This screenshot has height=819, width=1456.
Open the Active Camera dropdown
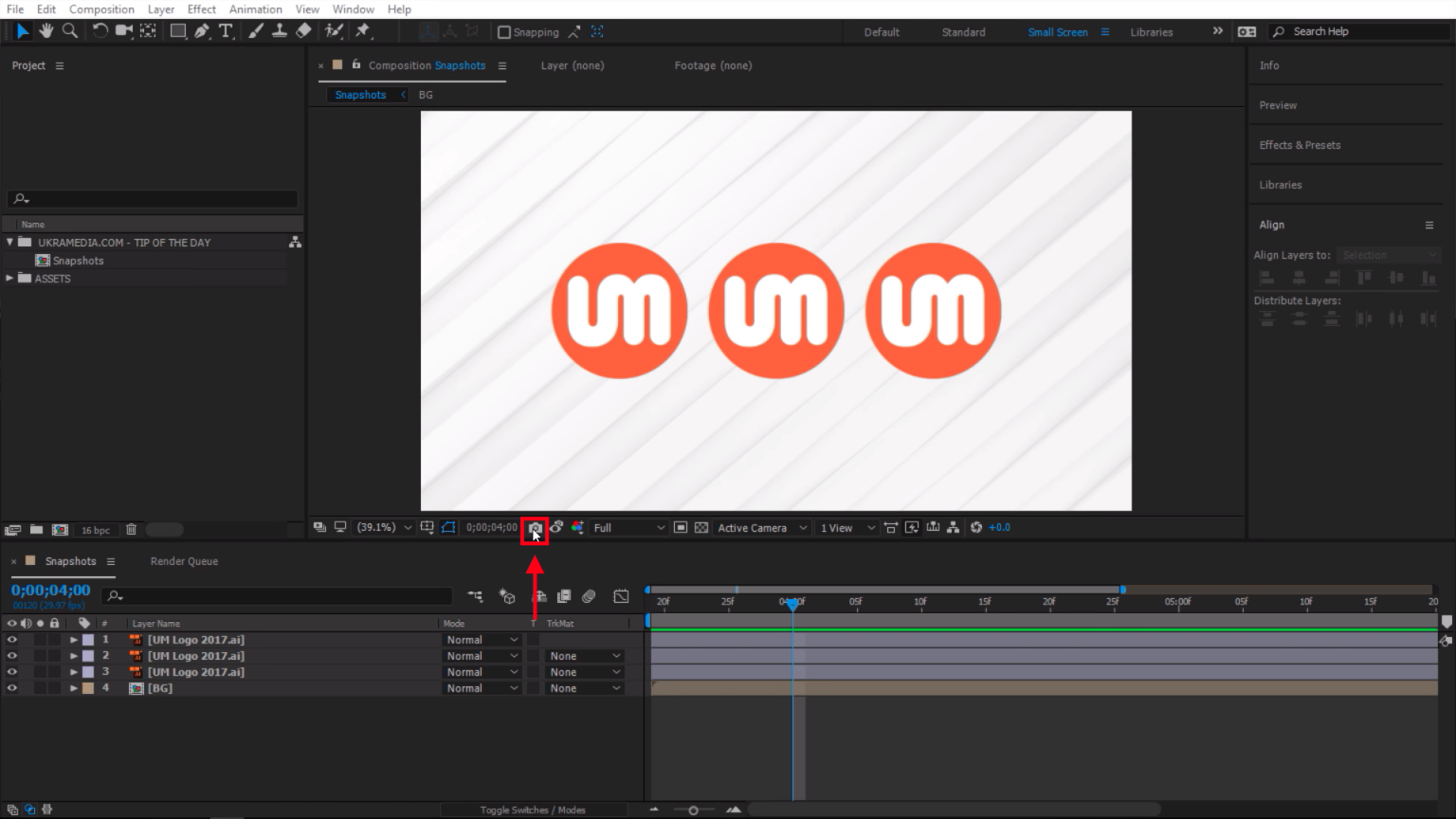pos(762,528)
